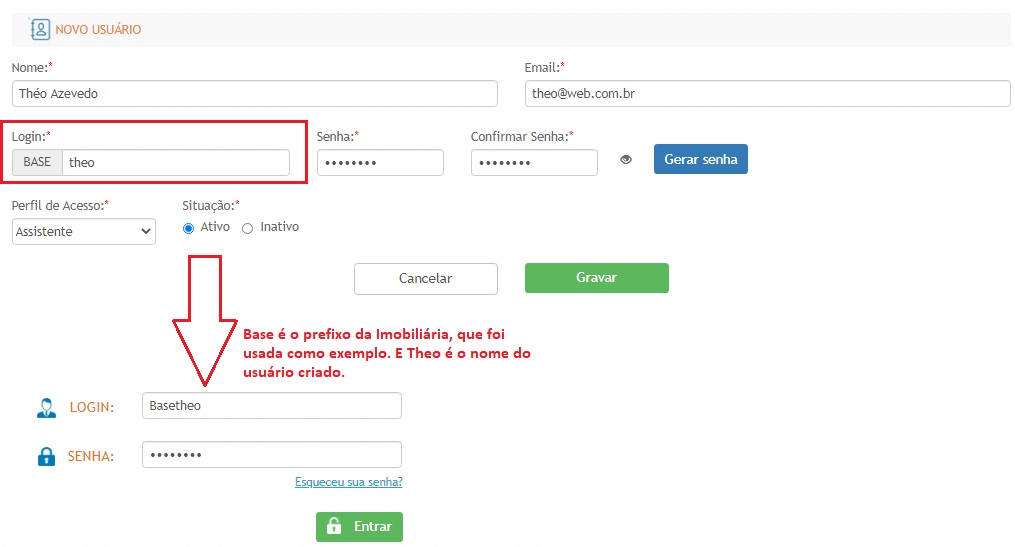
Task: Click the Email input field
Action: 767,93
